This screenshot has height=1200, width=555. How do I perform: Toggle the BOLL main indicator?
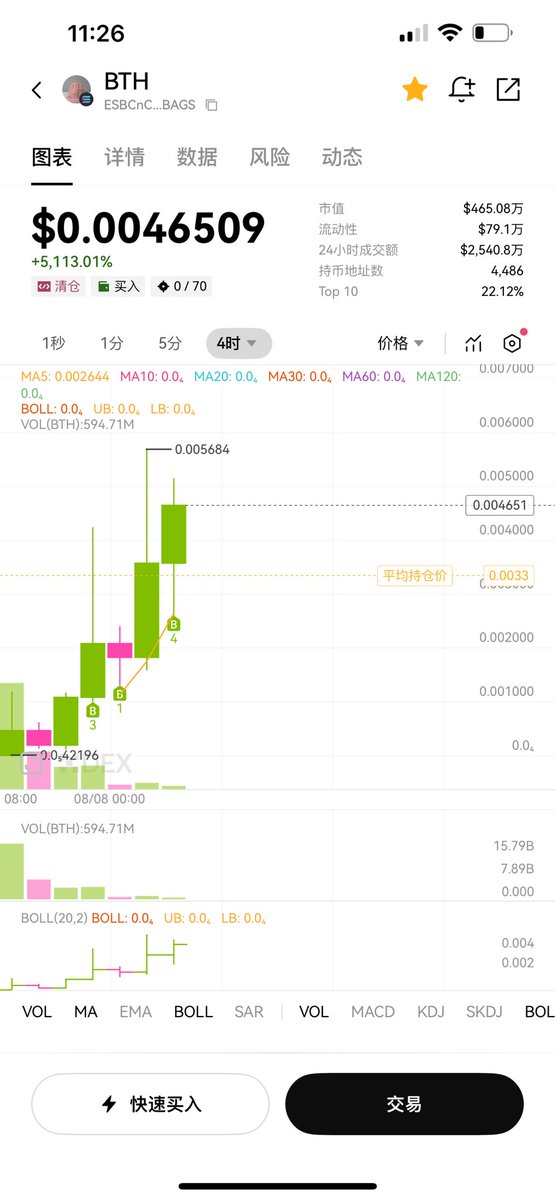(193, 1012)
